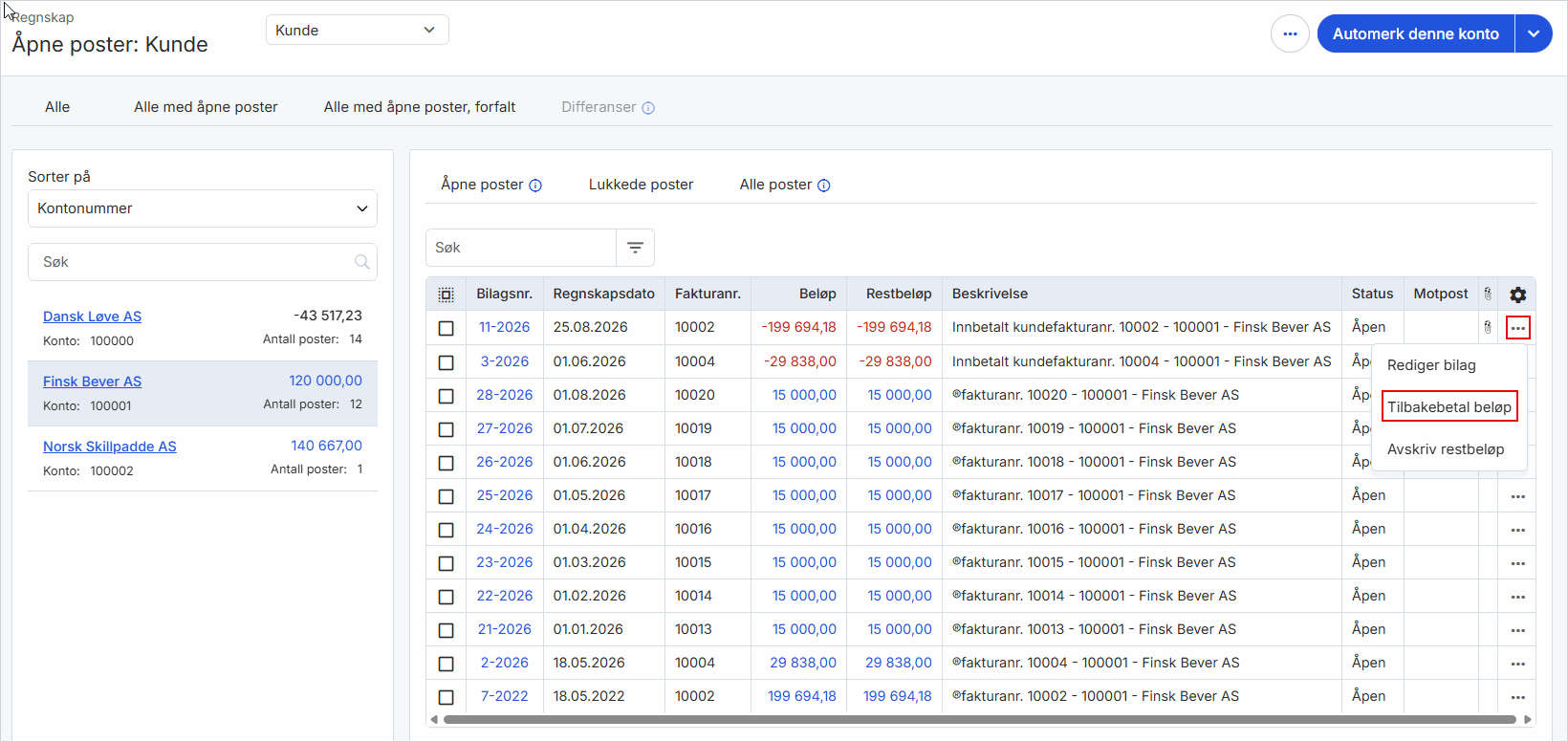Open customer Norsk Skillpadde AS
Screen dimensions: 1568x742
click(110, 447)
